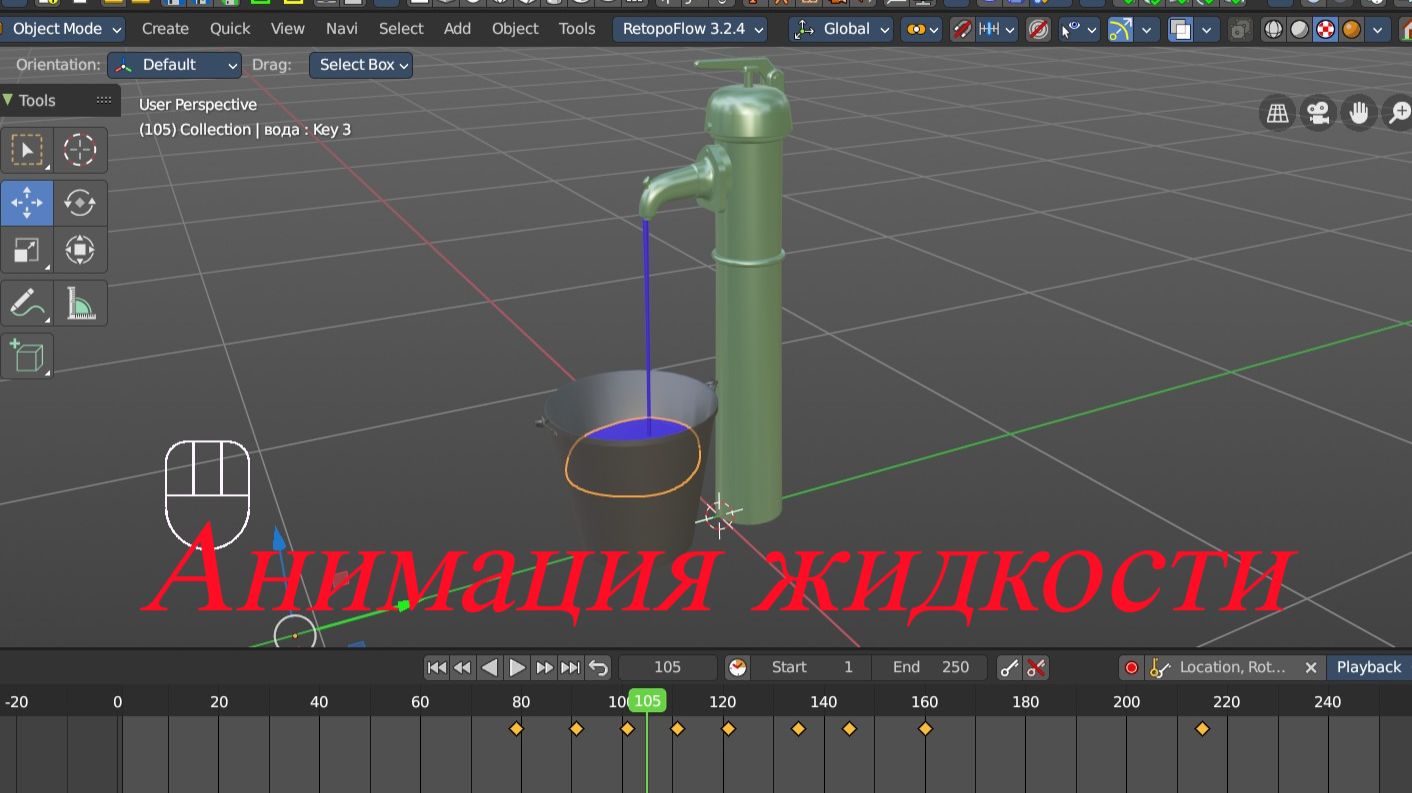This screenshot has height=793, width=1412.
Task: Open selectability and visibility dropdown
Action: pyautogui.click(x=1078, y=29)
